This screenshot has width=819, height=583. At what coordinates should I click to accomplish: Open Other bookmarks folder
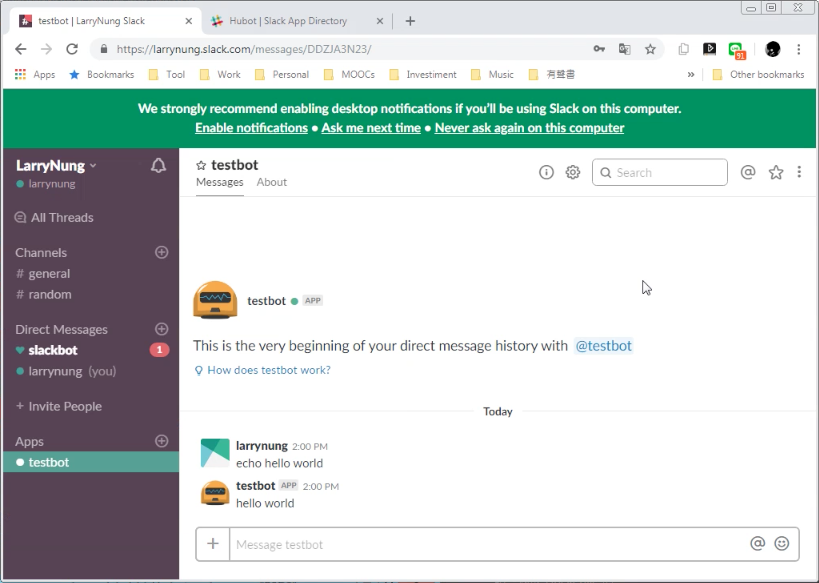tap(758, 75)
